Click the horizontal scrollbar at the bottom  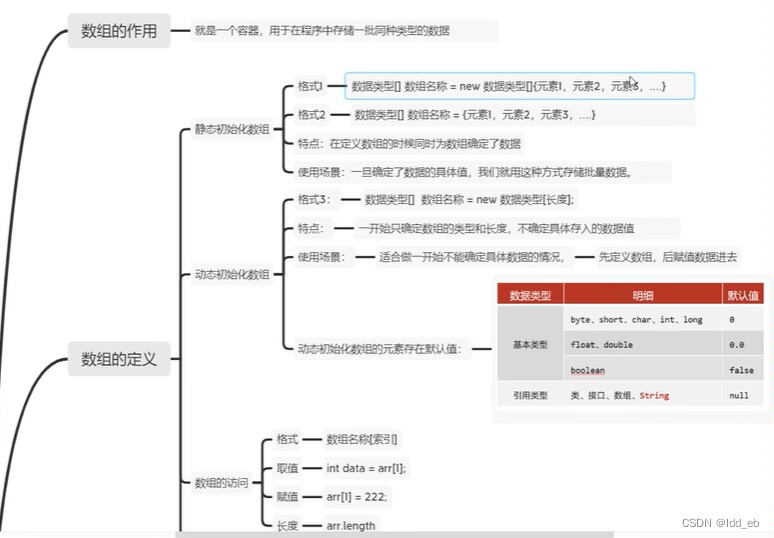tap(394, 535)
